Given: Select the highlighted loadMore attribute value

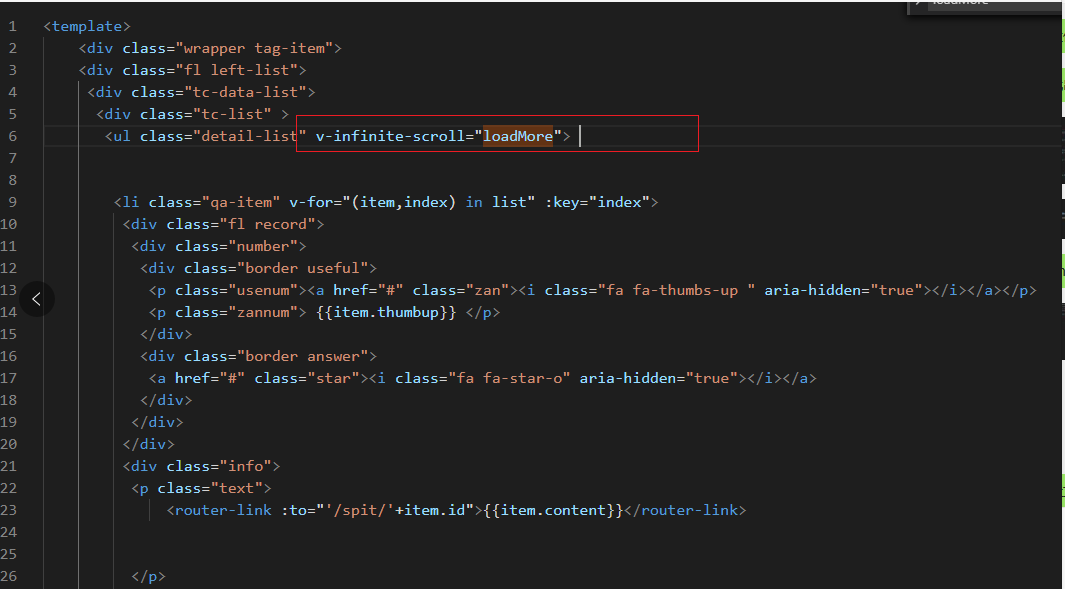Looking at the screenshot, I should click(x=518, y=136).
